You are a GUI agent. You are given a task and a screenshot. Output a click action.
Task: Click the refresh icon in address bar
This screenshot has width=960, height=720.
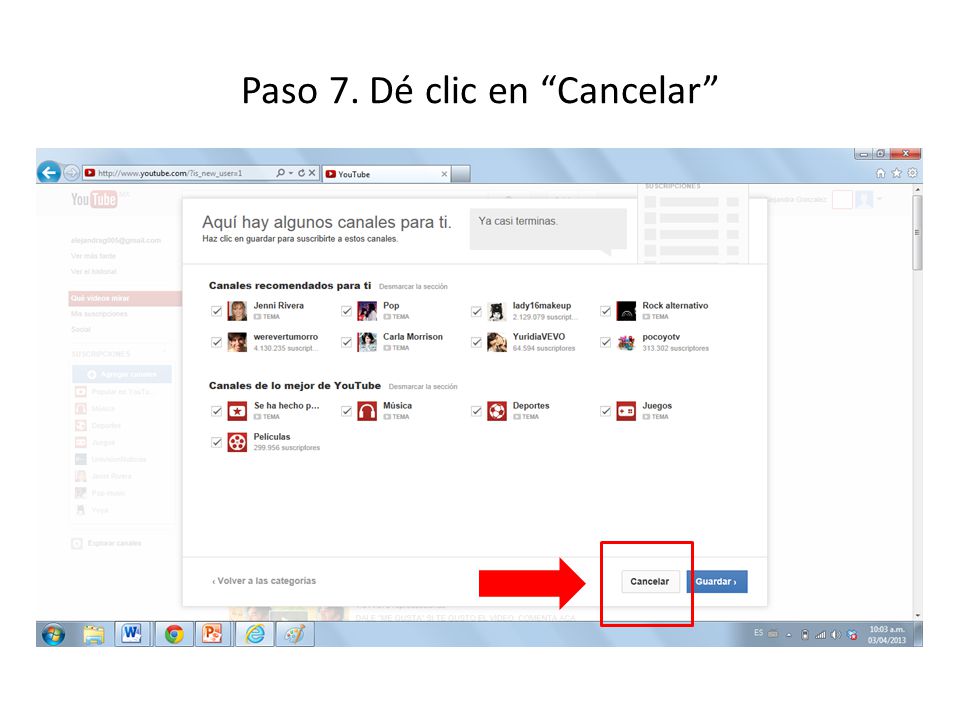[x=301, y=173]
